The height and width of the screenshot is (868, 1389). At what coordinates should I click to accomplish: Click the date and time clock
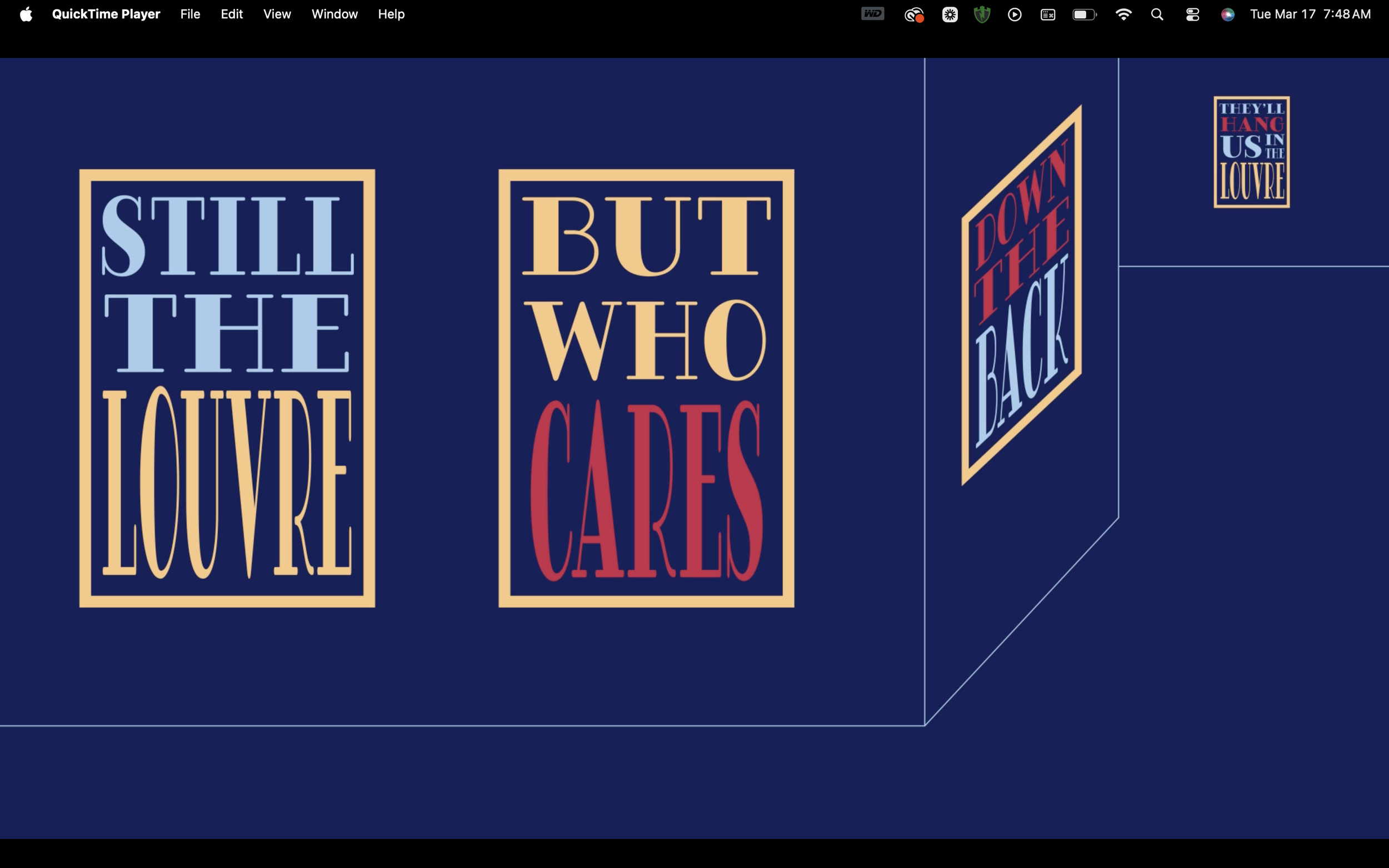pyautogui.click(x=1310, y=14)
